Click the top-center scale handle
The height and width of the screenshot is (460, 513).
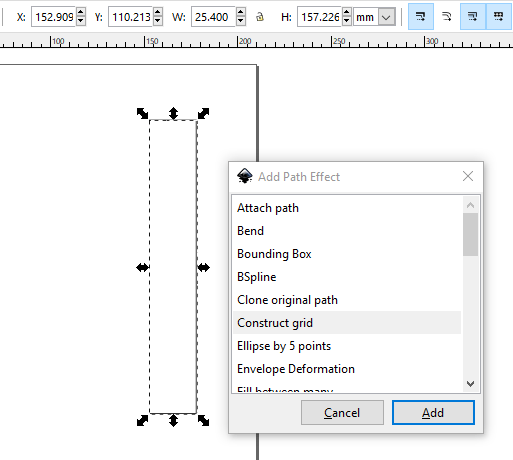[173, 113]
